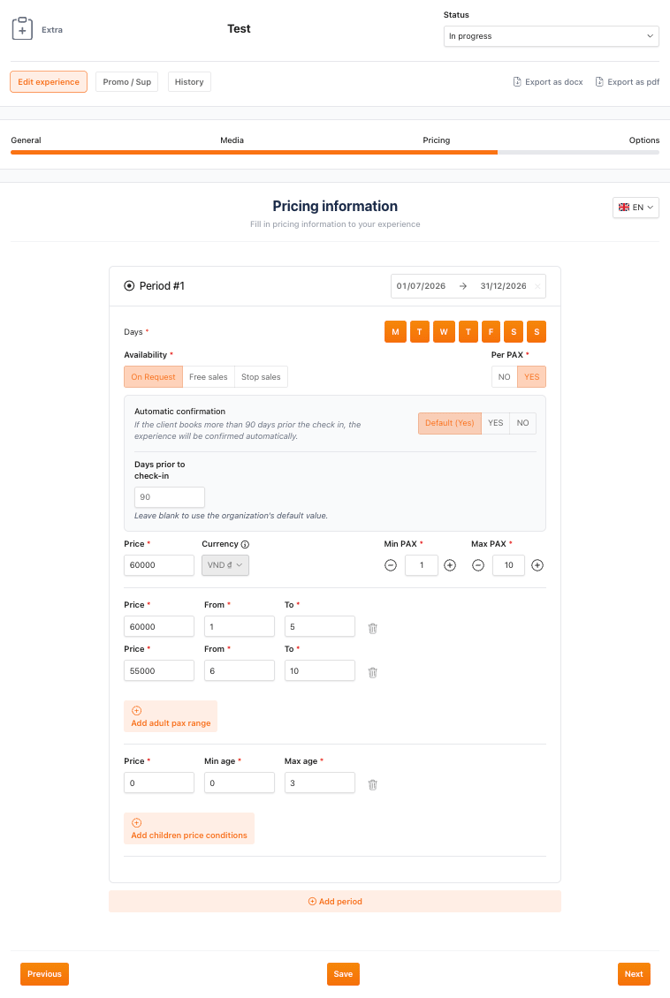
Task: Click Add adult pax range
Action: (x=171, y=717)
